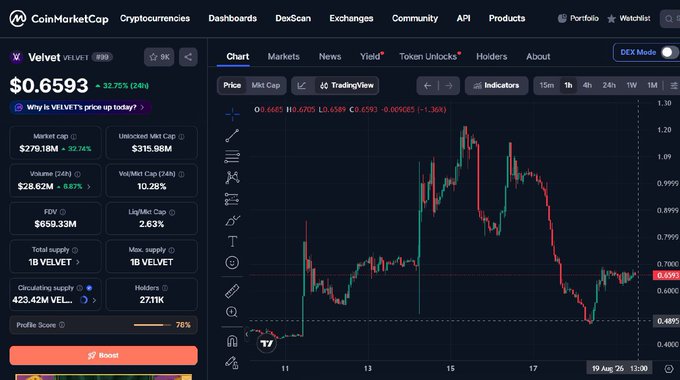Open the search icon in header
This screenshot has height=380, width=680.
pos(669,19)
